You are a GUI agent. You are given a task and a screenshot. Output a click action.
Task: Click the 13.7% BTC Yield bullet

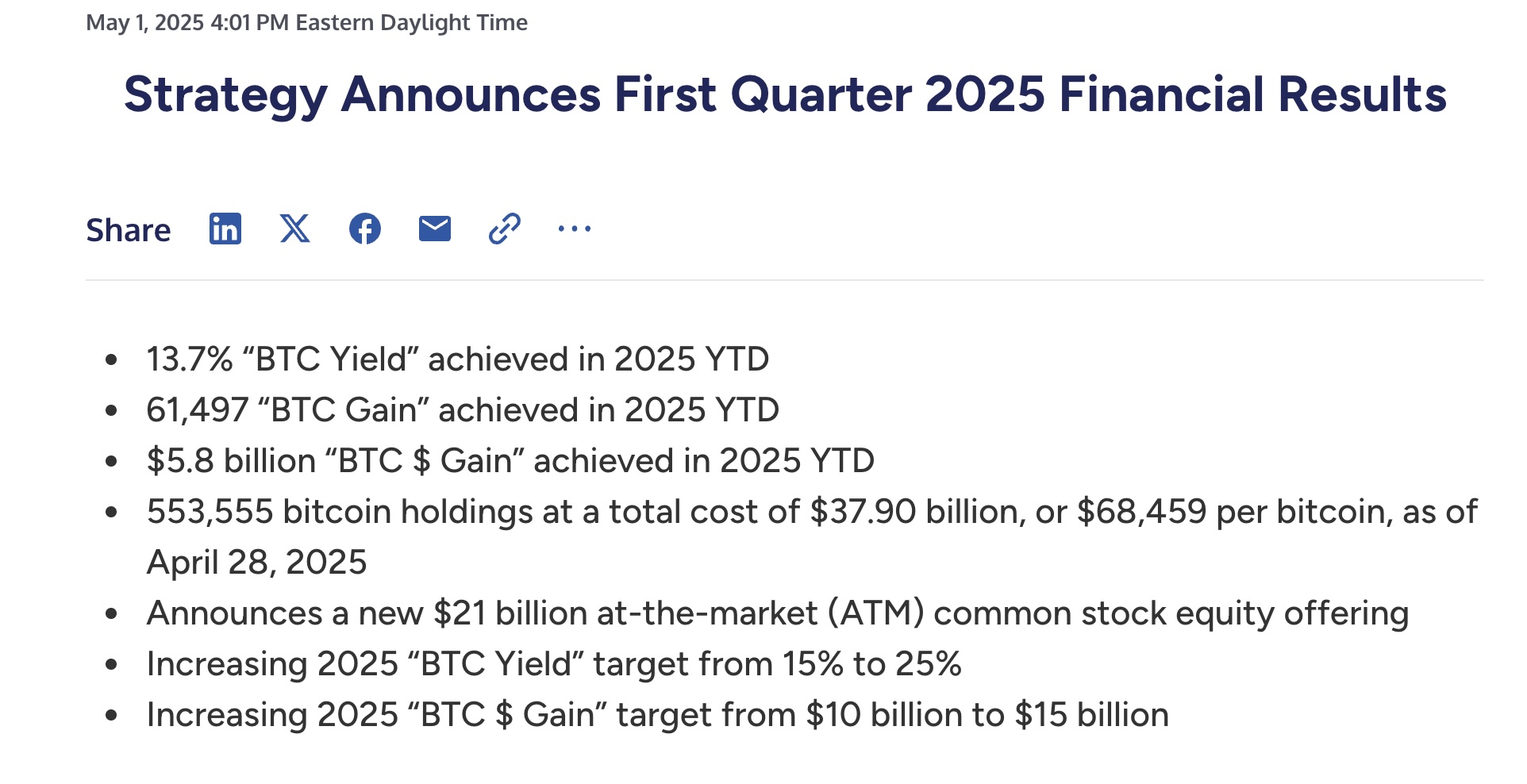pos(458,359)
